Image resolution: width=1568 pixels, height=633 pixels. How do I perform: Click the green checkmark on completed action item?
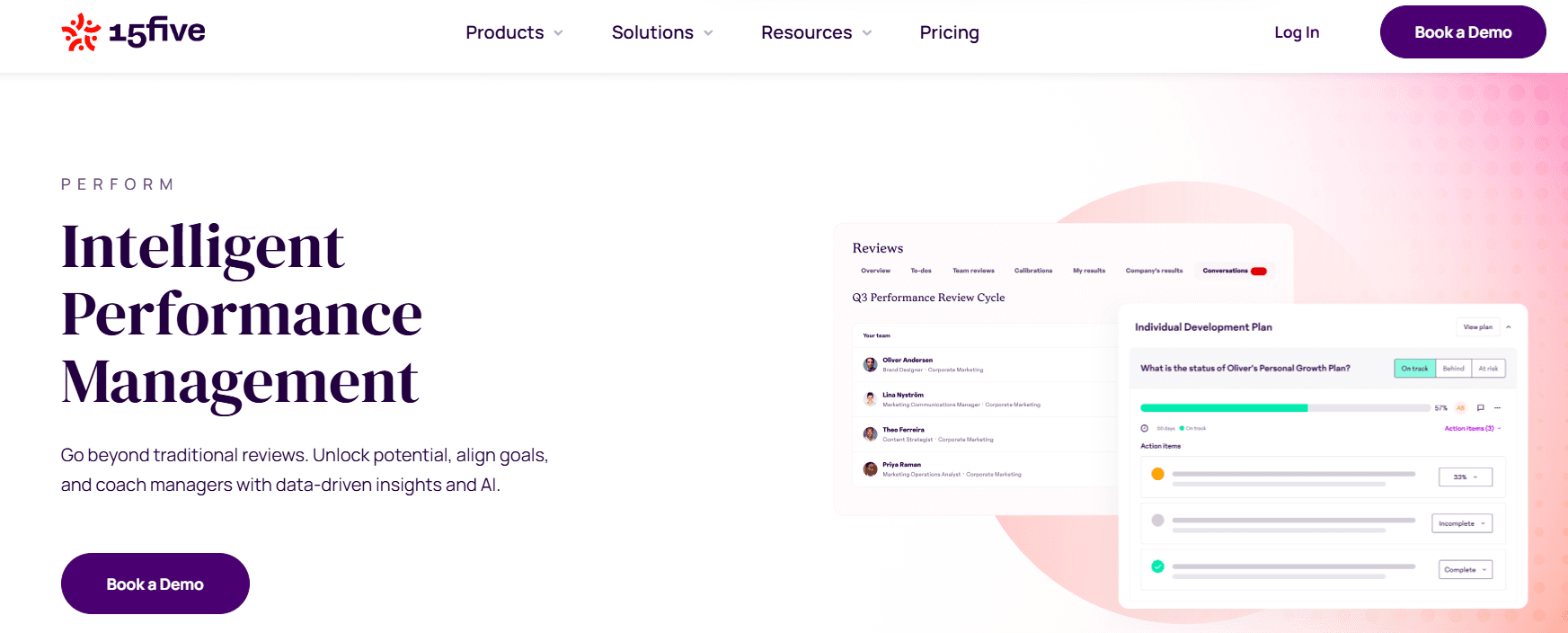[x=1157, y=566]
